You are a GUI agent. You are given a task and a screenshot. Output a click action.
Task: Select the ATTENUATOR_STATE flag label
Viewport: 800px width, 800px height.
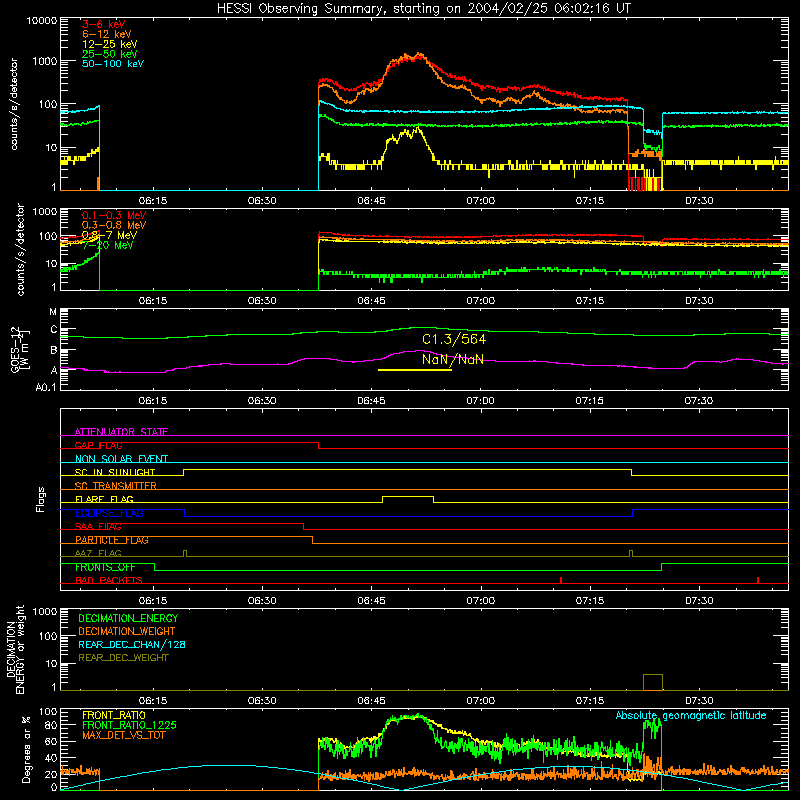[121, 432]
